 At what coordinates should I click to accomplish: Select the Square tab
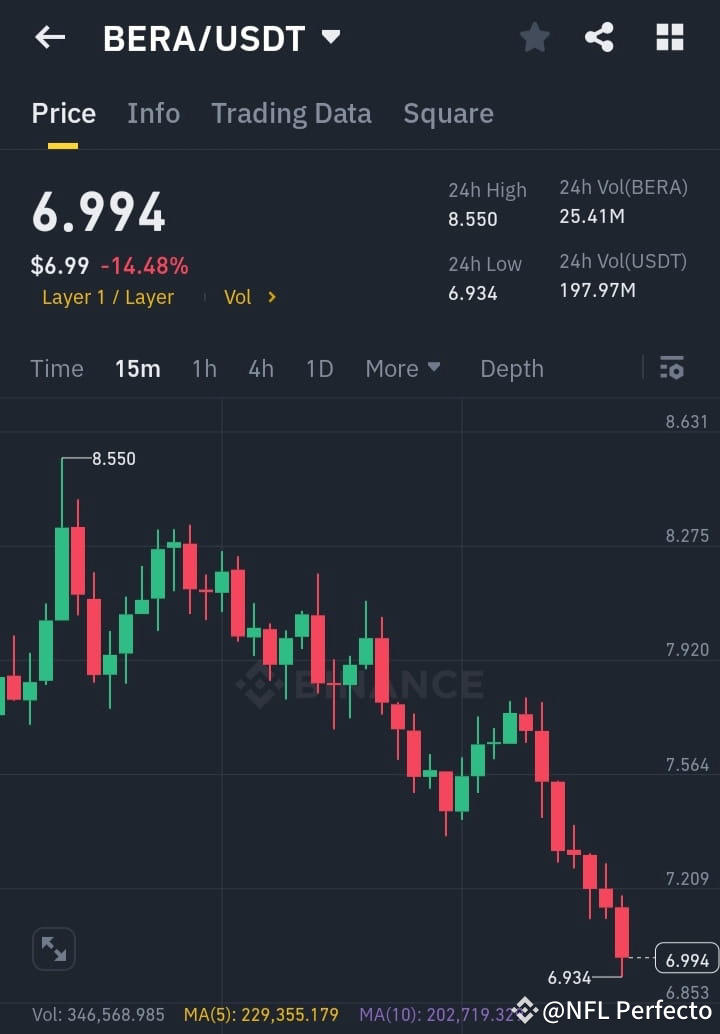(448, 113)
